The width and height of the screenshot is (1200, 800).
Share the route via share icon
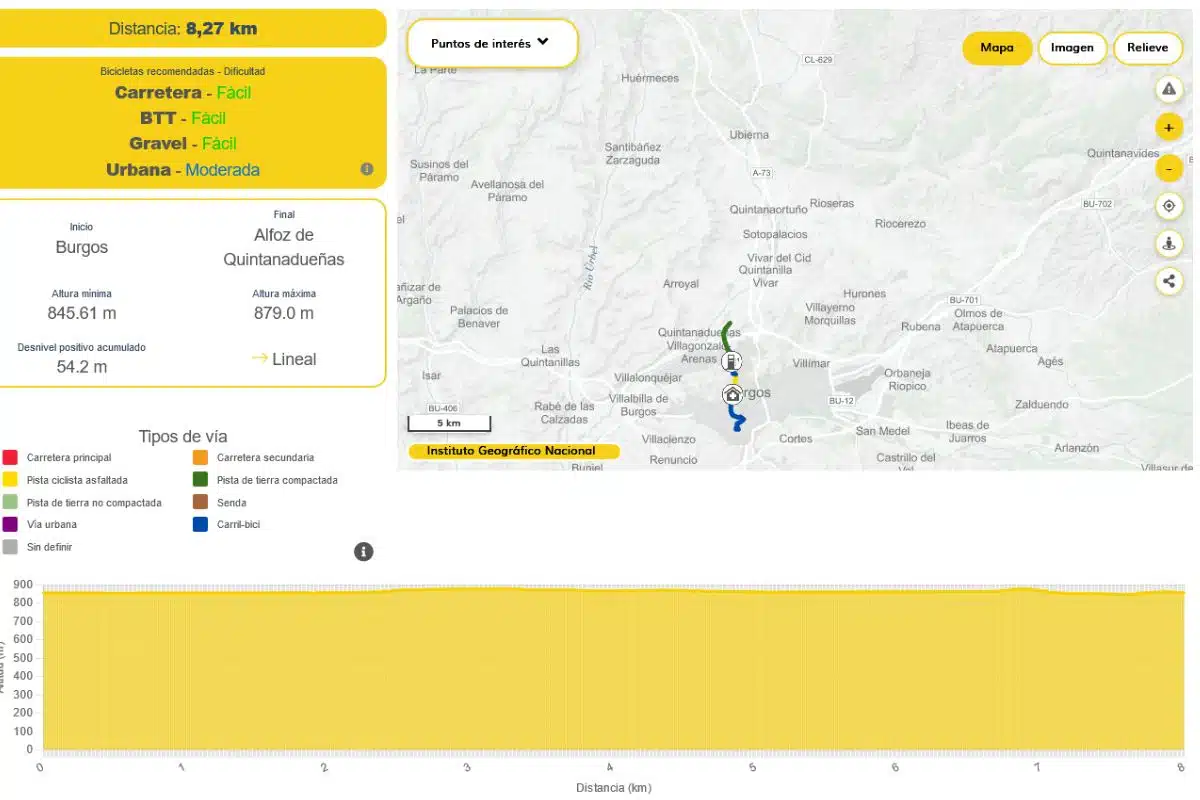coord(1168,281)
